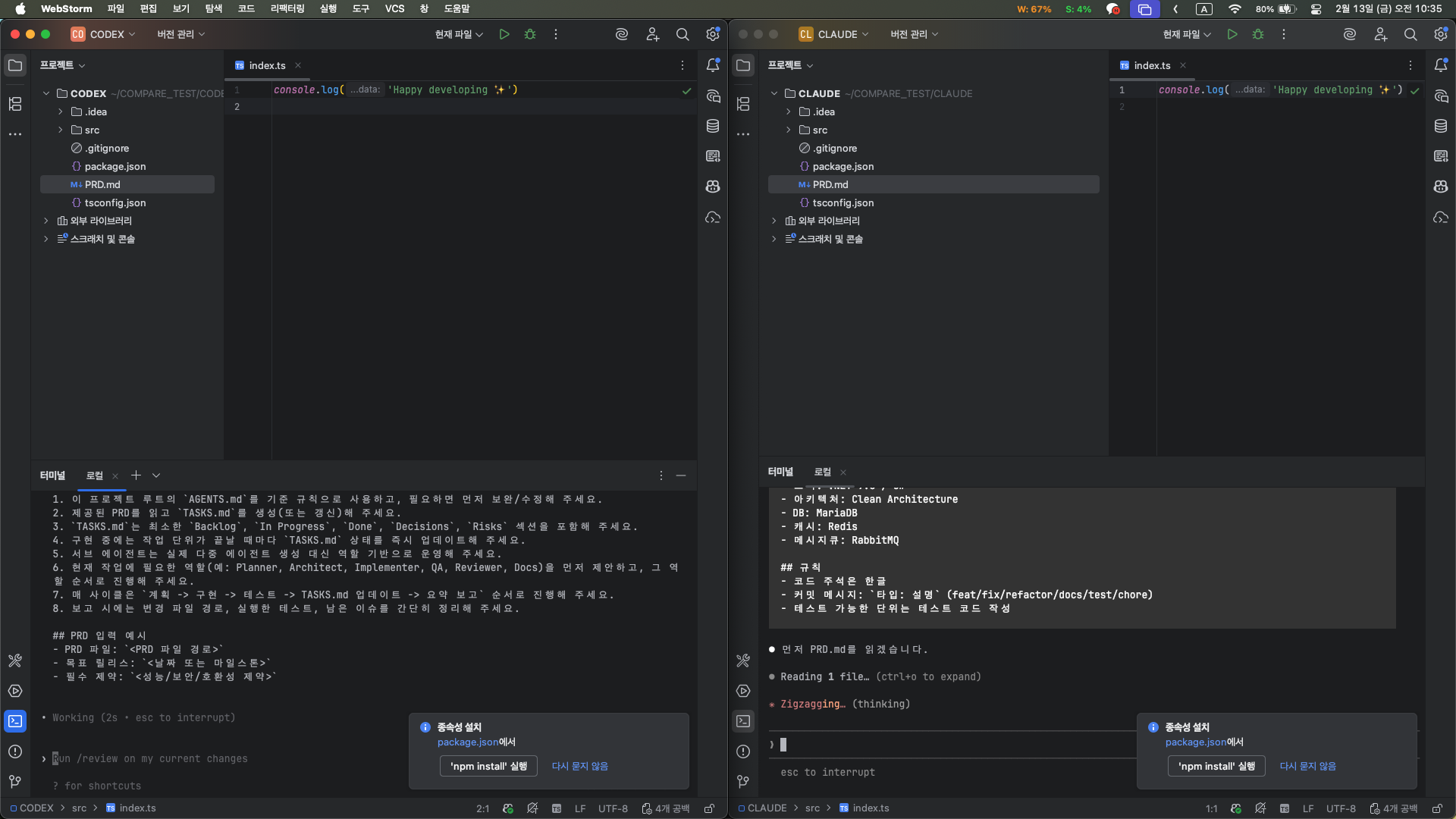Toggle the Project panel folder icon in CODEX

click(15, 65)
